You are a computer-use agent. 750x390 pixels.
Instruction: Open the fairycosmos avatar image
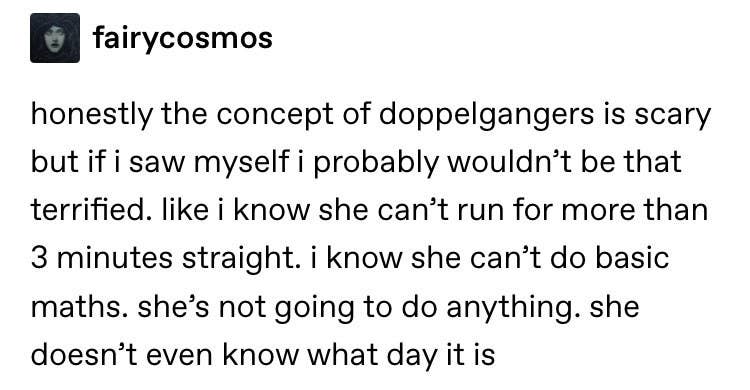[55, 38]
